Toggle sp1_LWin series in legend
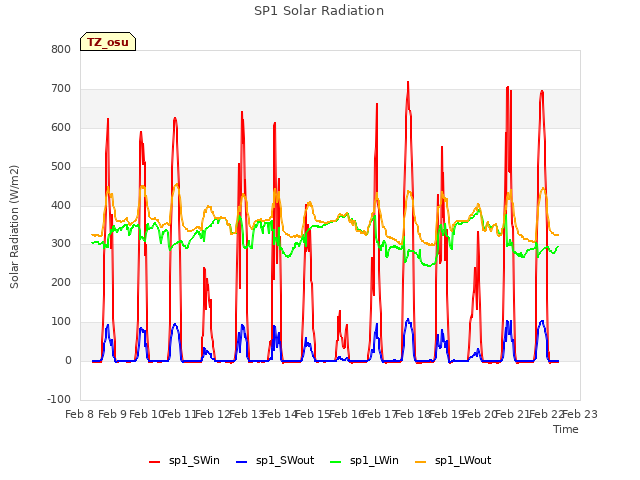Viewport: 640px width, 480px height. point(364,461)
